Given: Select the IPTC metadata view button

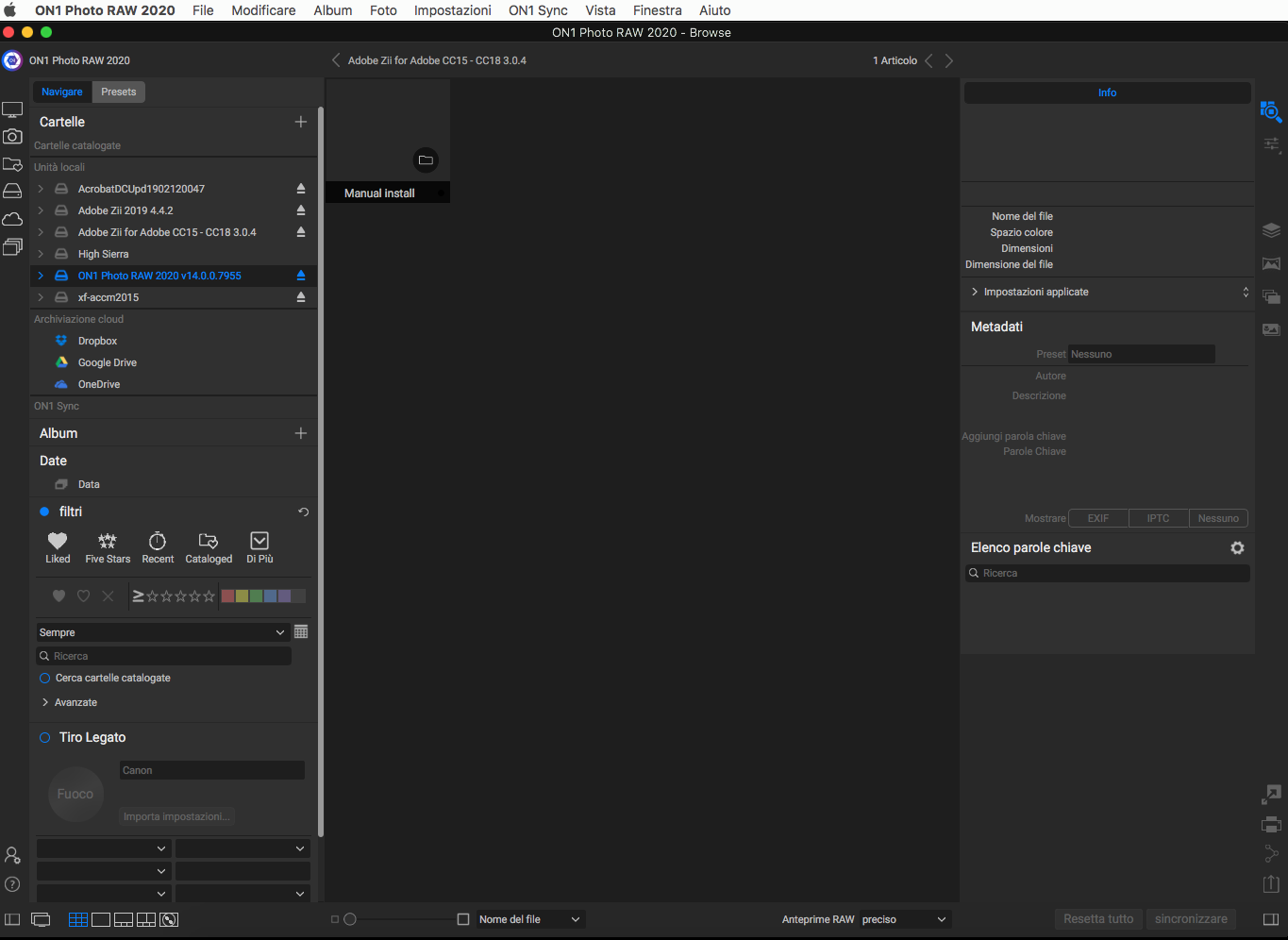Looking at the screenshot, I should click(1158, 518).
